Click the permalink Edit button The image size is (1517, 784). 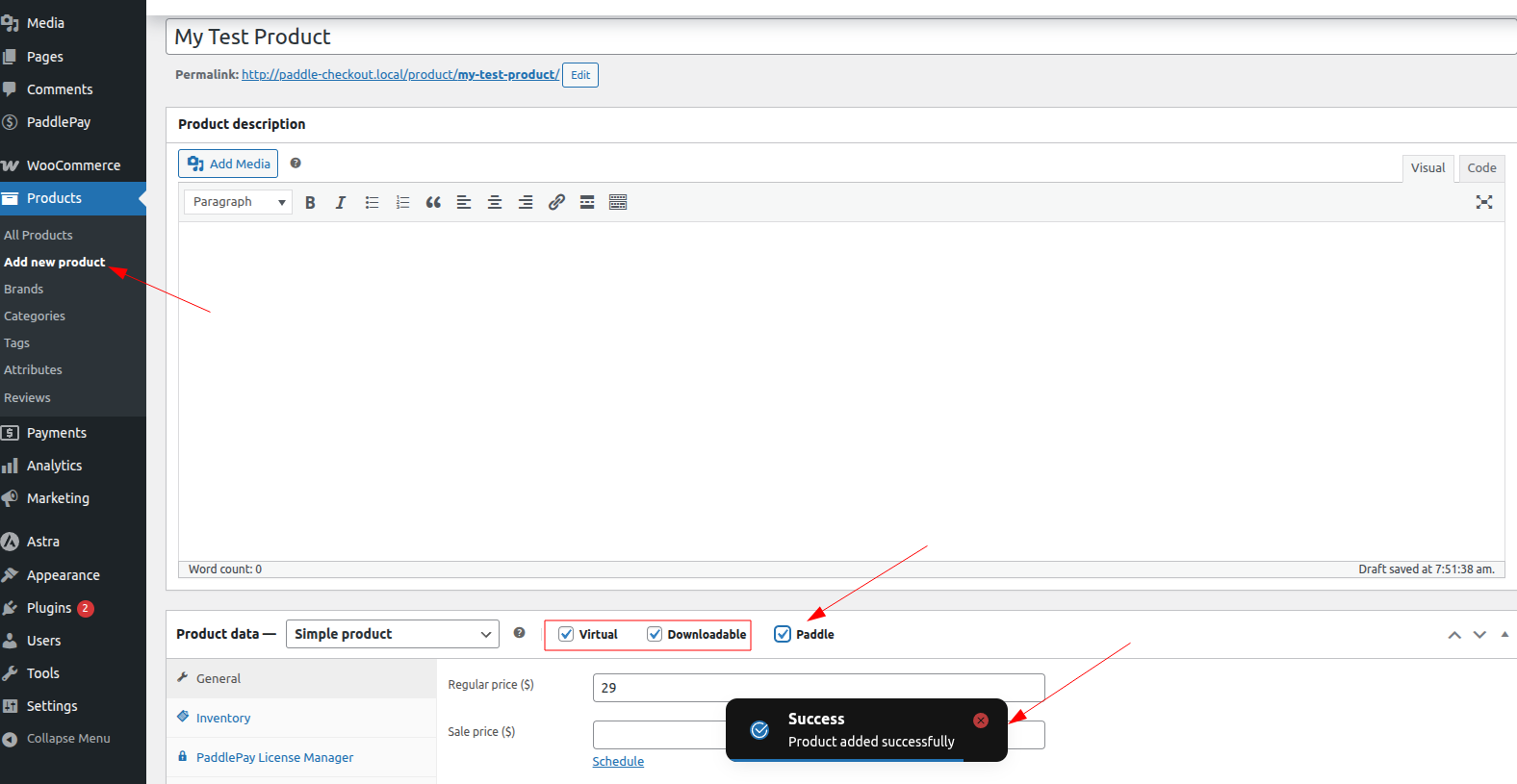tap(580, 75)
